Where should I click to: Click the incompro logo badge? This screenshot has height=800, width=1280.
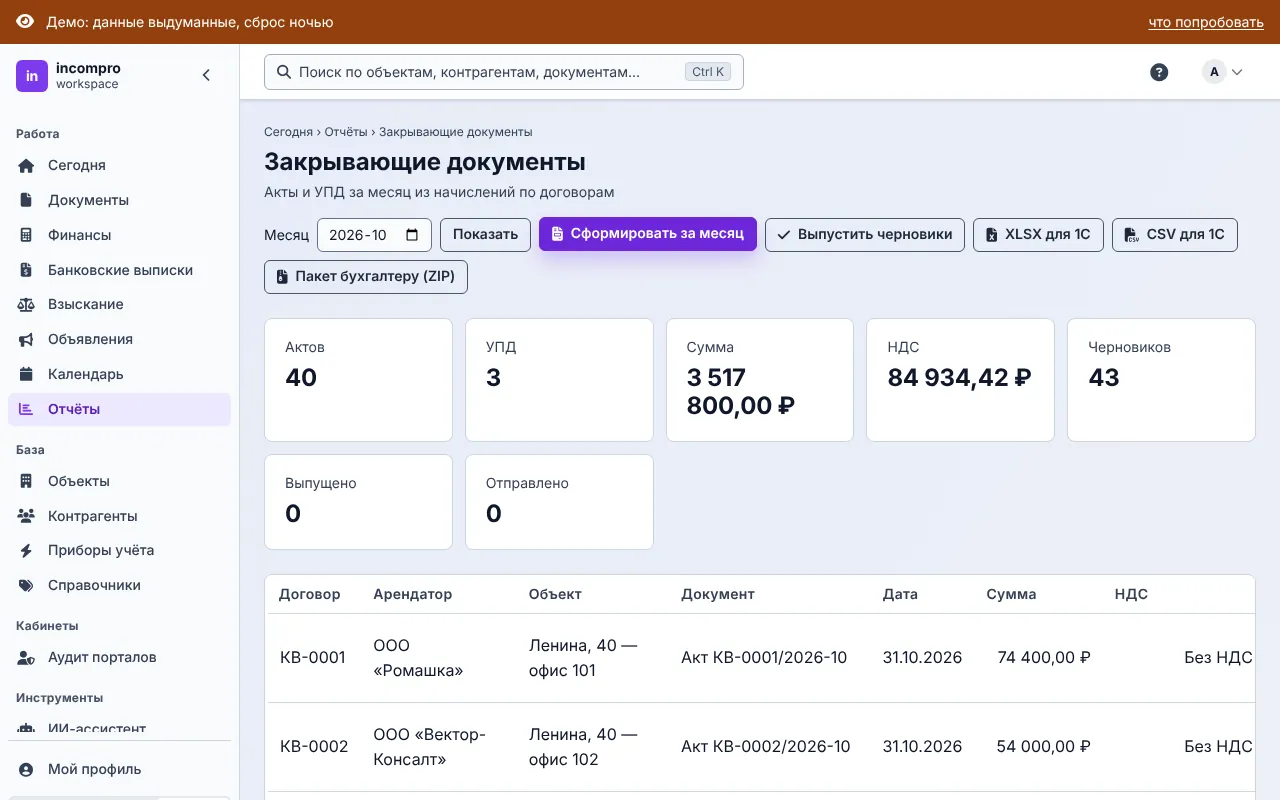pyautogui.click(x=32, y=76)
